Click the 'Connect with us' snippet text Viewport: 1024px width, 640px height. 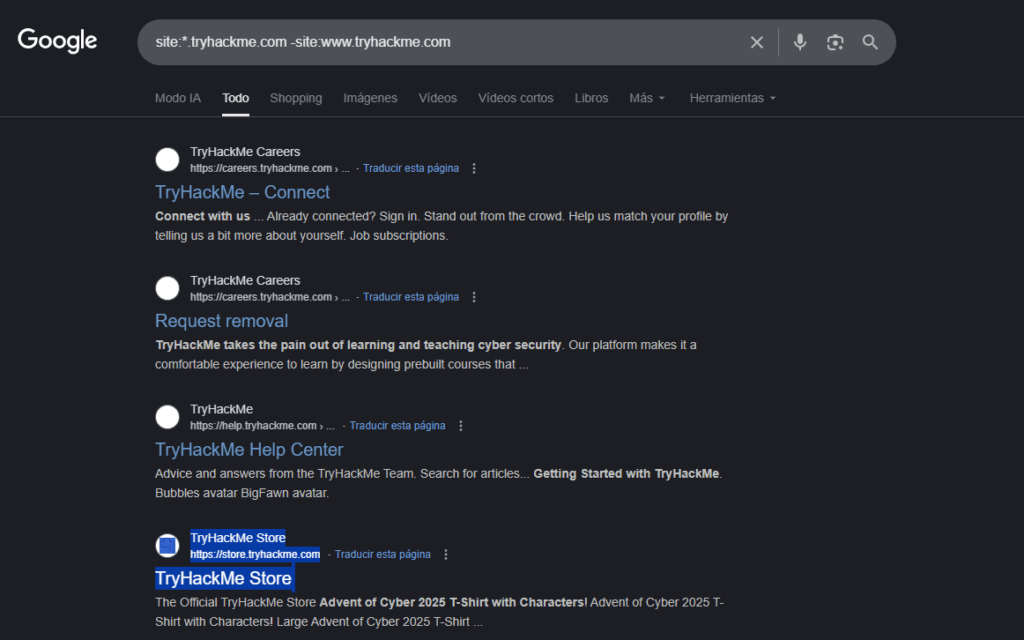202,216
